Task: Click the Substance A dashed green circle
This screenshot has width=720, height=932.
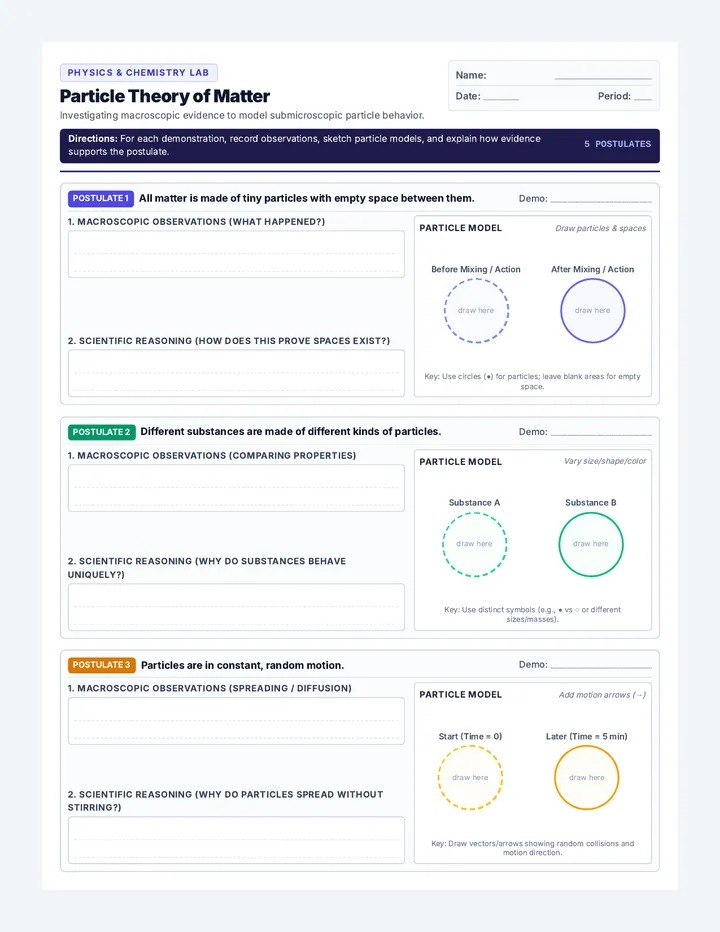Action: click(x=474, y=544)
